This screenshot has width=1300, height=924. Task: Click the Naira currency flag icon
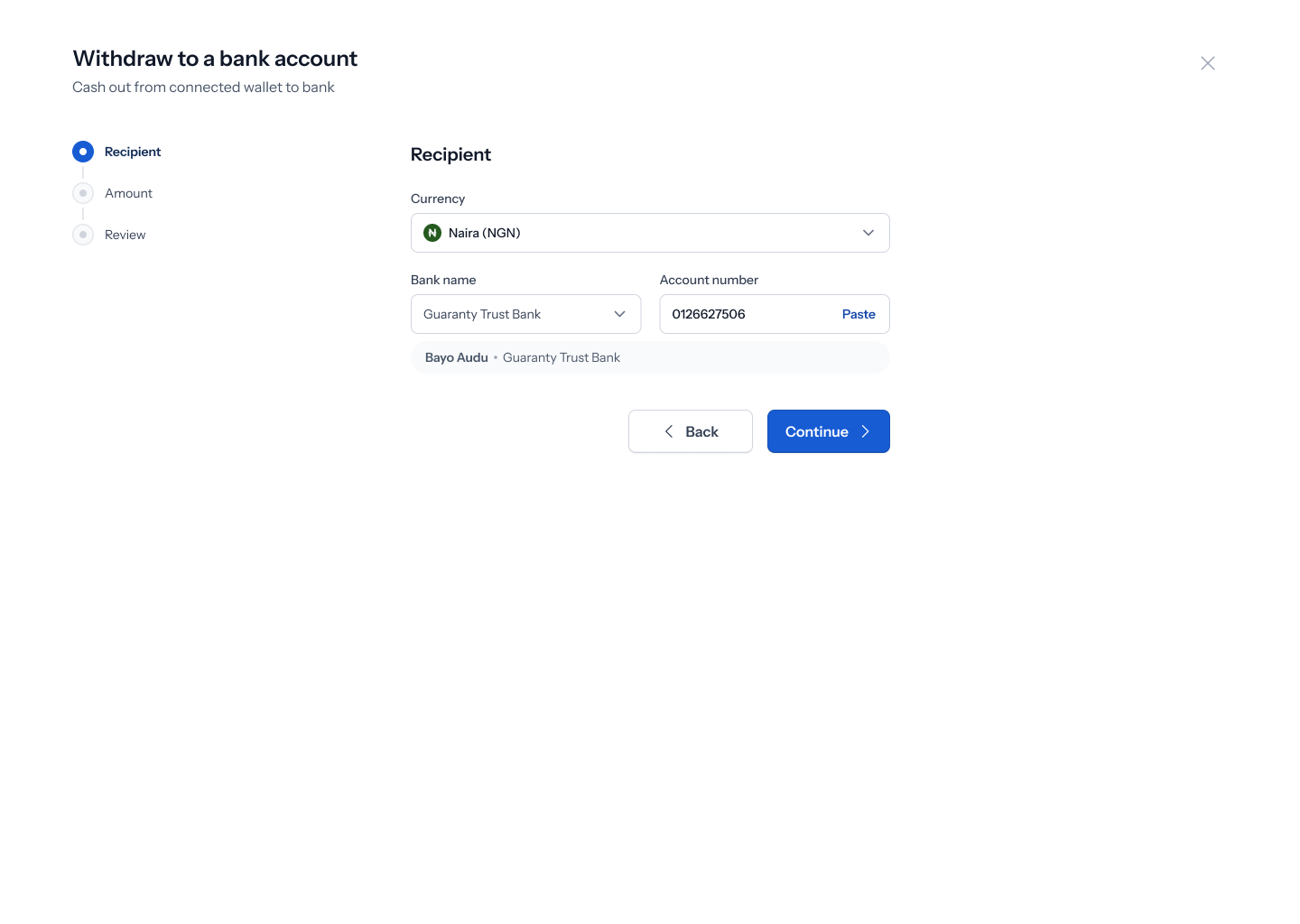coord(432,233)
